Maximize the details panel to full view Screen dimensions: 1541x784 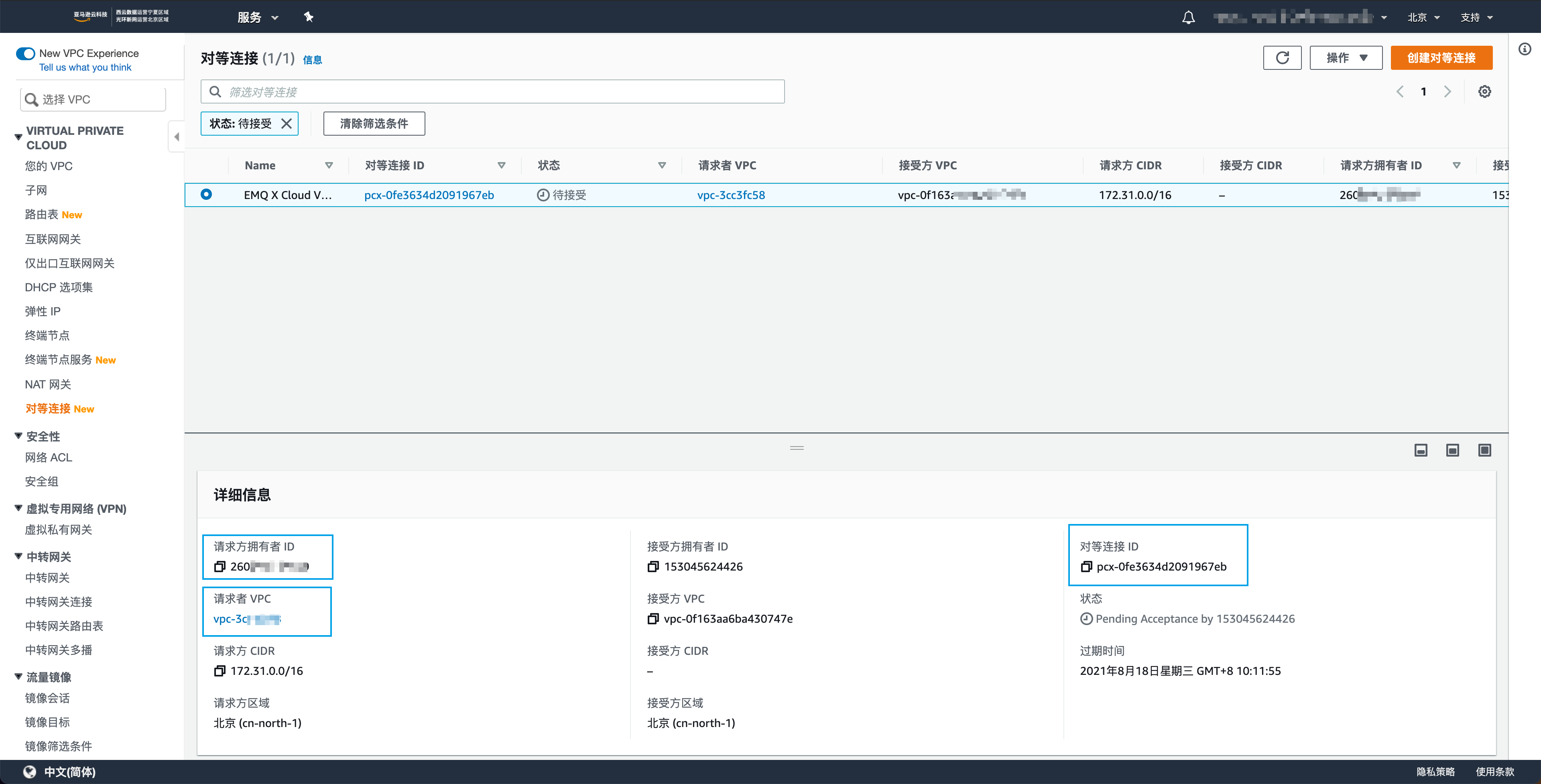pyautogui.click(x=1484, y=450)
